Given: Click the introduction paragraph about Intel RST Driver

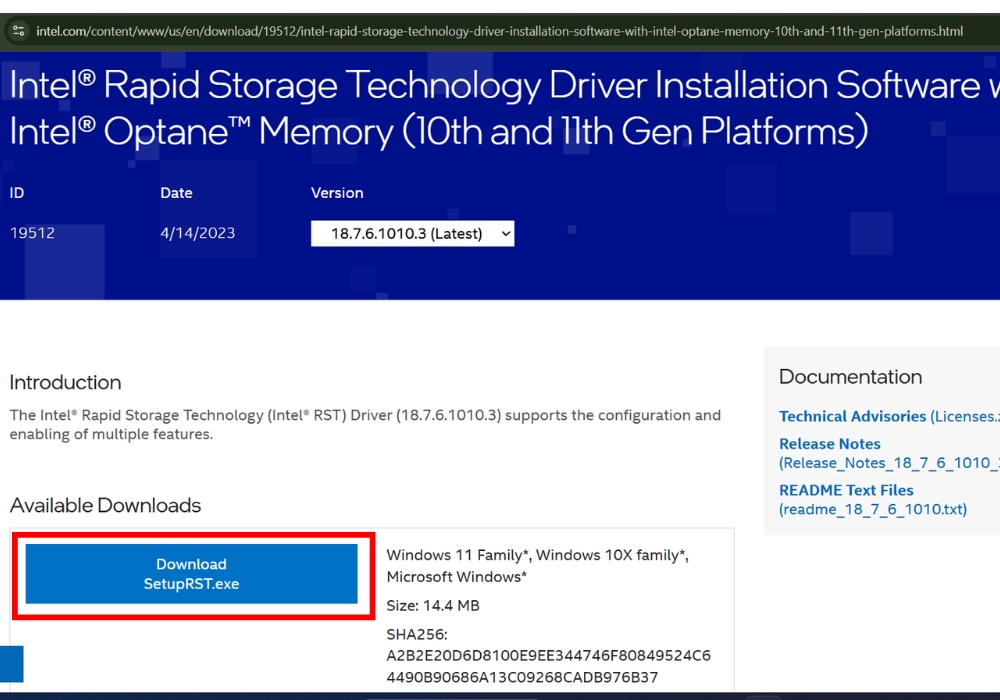Looking at the screenshot, I should tap(365, 425).
